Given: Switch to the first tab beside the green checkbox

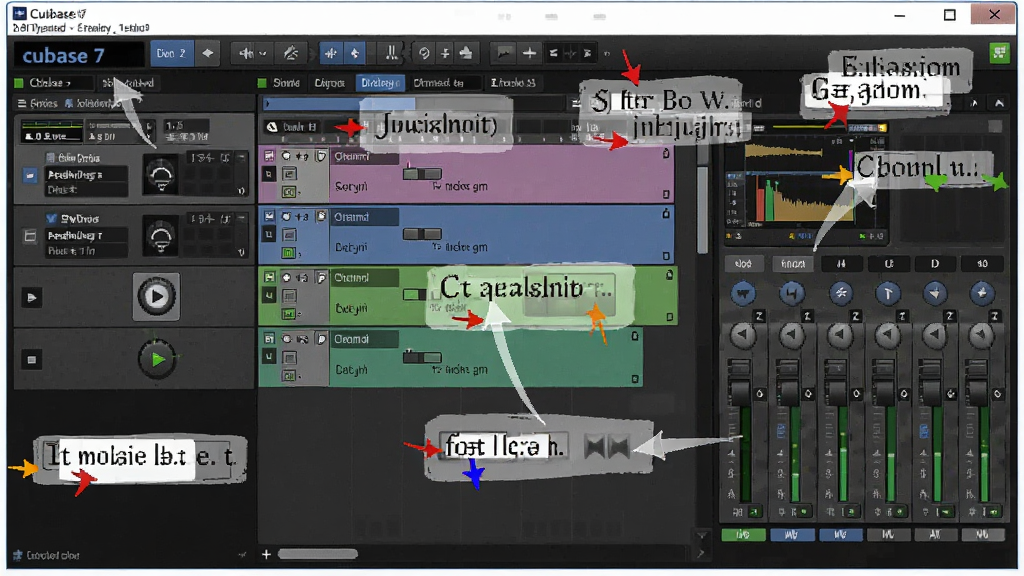Looking at the screenshot, I should point(287,83).
